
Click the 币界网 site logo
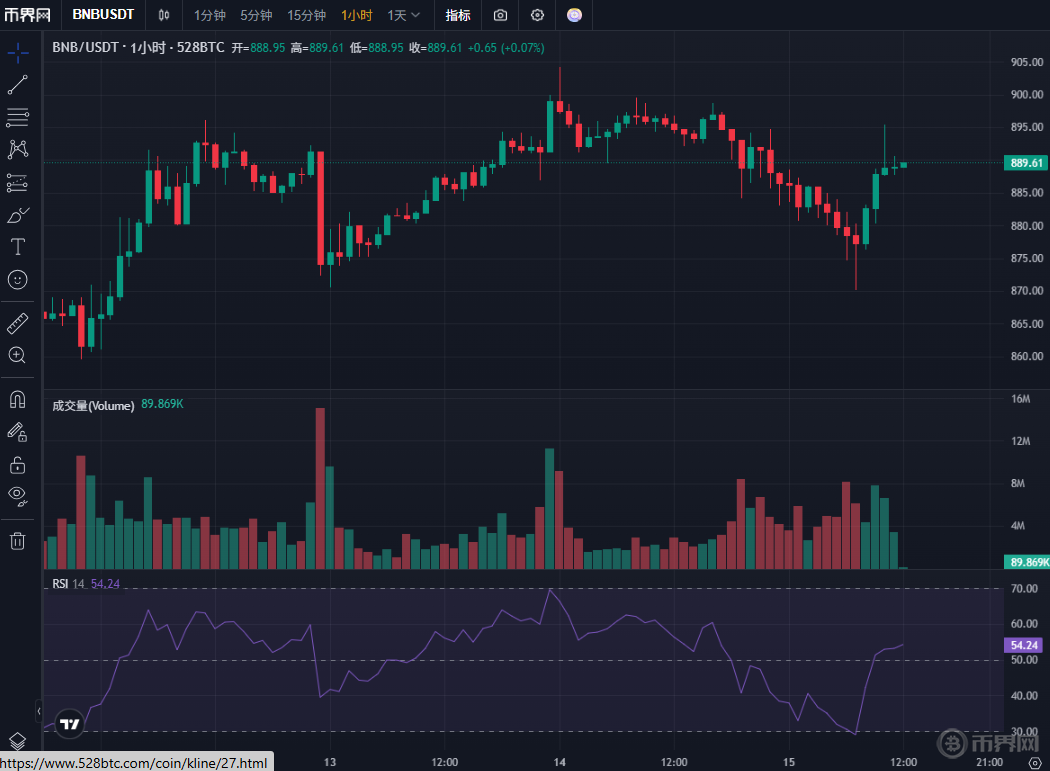(x=27, y=15)
